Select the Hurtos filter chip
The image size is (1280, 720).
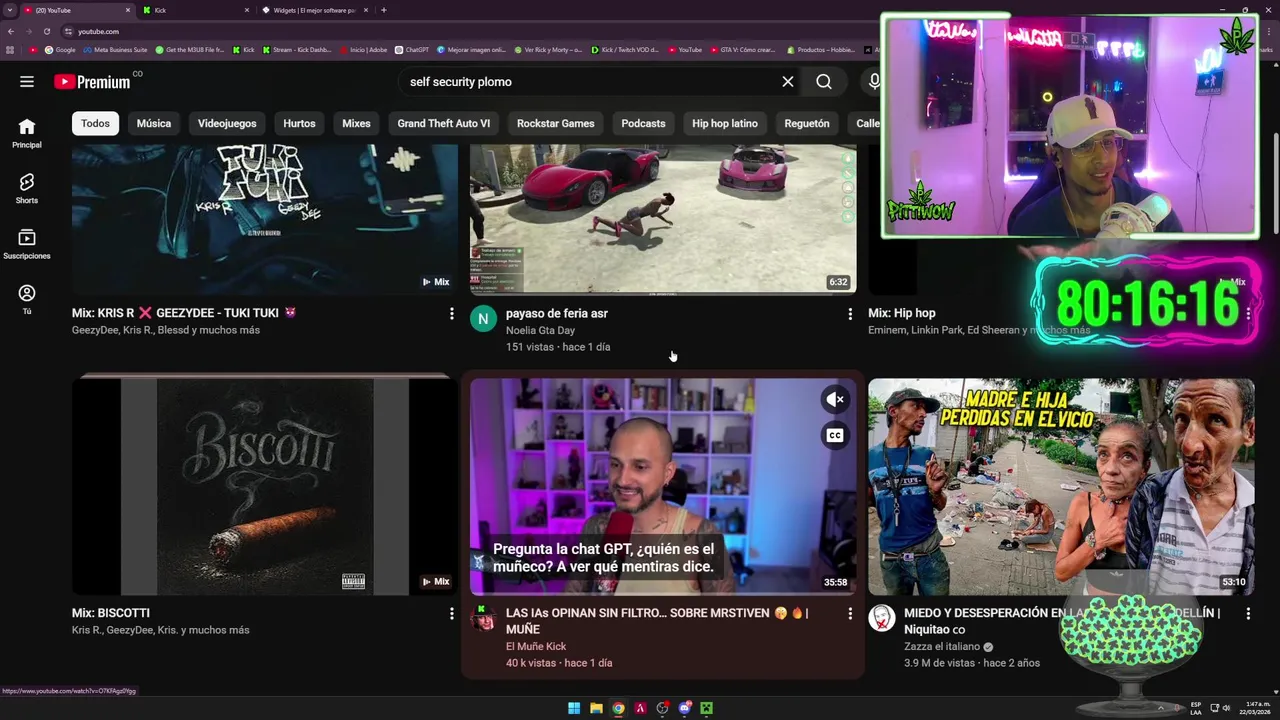click(x=299, y=123)
